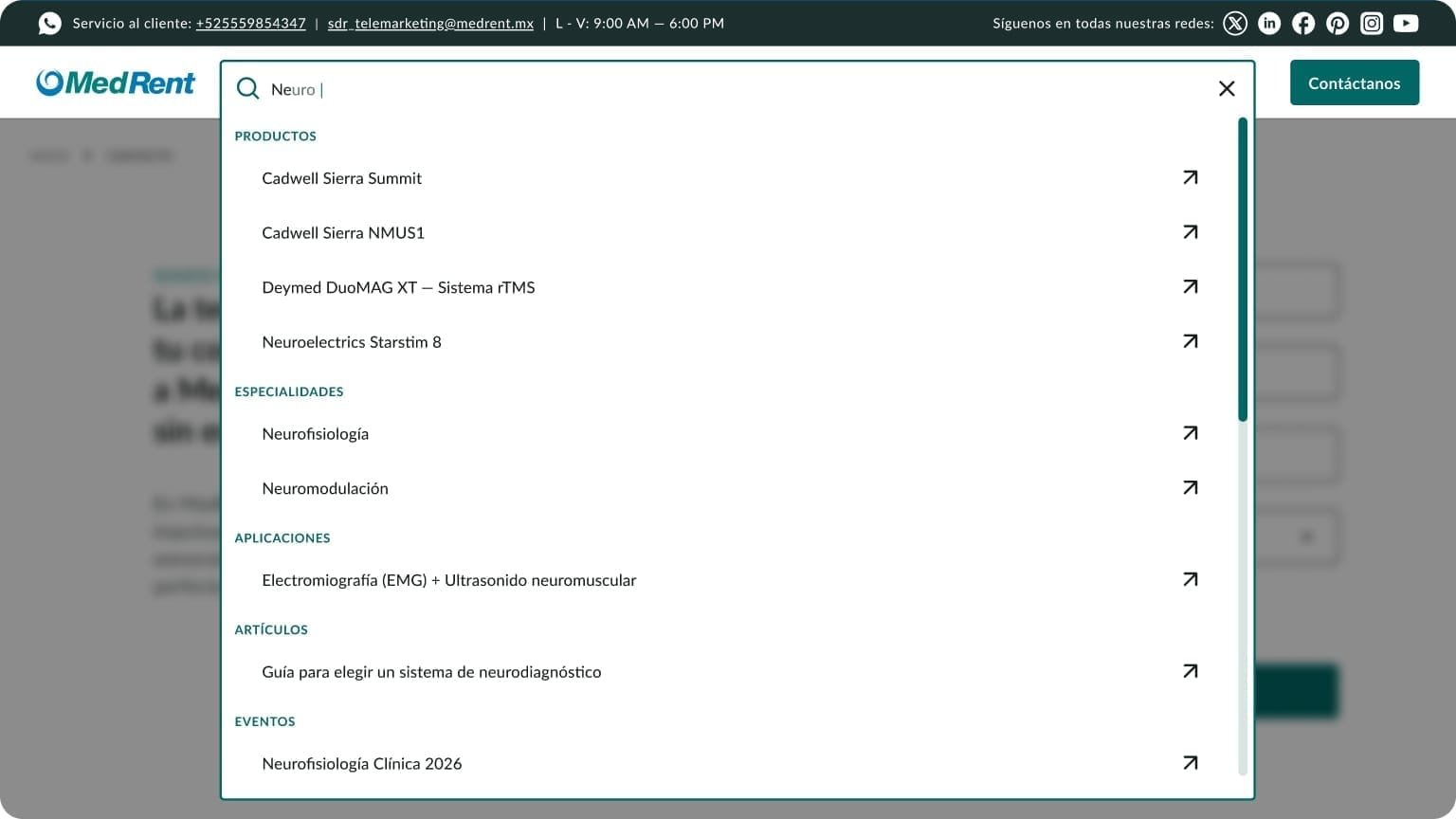Open Electromiografía (EMG) + Ultrasonido neuromuscular
The width and height of the screenshot is (1456, 819).
(x=449, y=580)
